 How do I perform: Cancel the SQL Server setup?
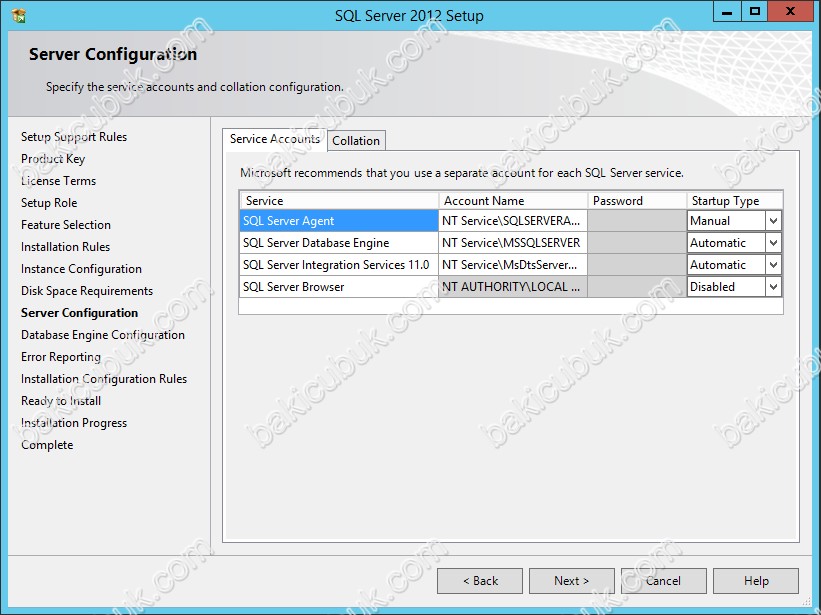[663, 581]
